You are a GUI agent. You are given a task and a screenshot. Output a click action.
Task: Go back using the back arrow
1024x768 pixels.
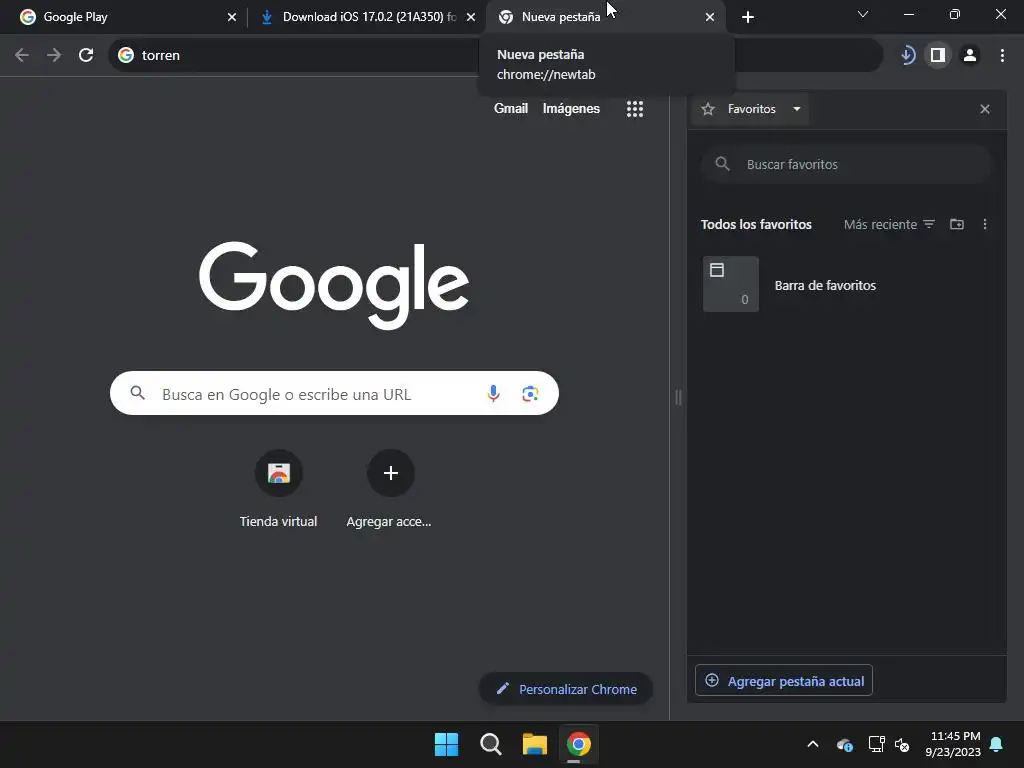[22, 56]
